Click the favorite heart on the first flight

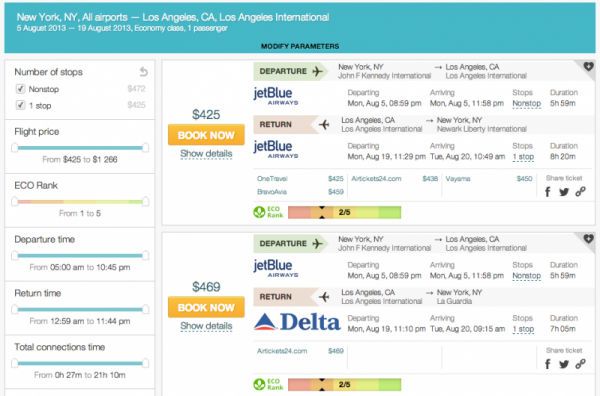(x=589, y=67)
